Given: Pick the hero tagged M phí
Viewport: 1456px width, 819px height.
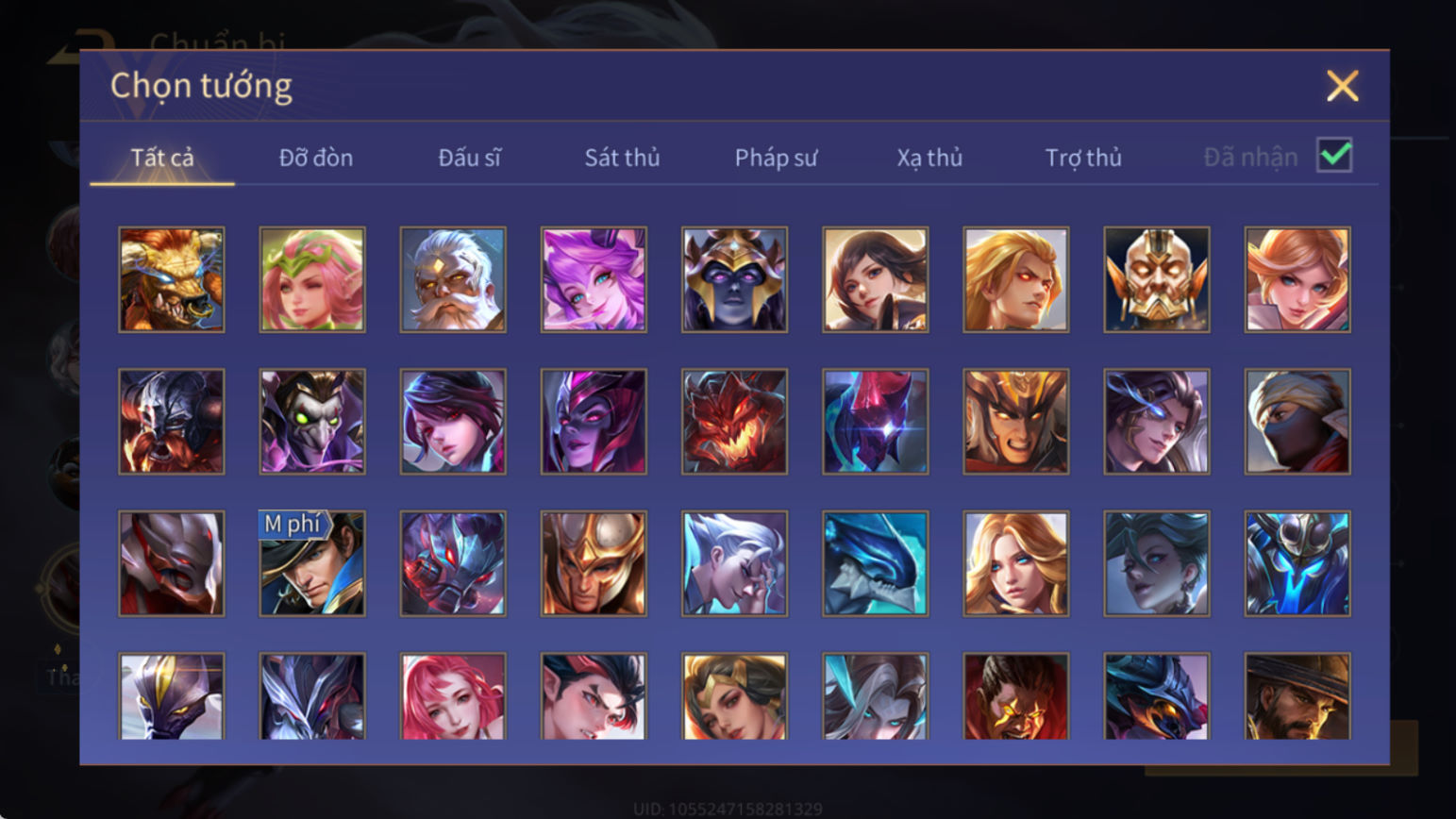Looking at the screenshot, I should pos(312,564).
